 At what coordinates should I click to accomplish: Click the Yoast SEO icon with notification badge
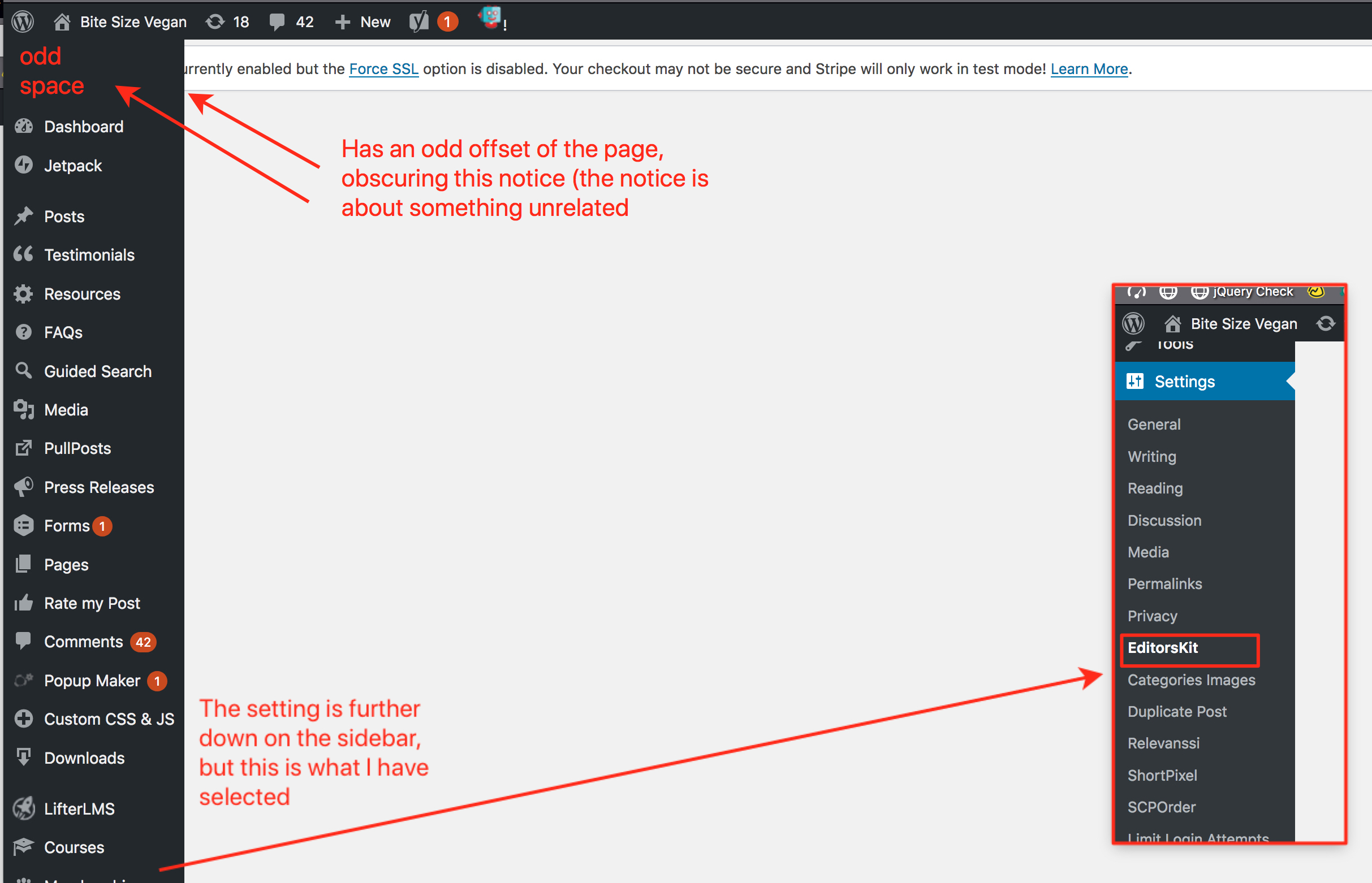click(x=418, y=21)
